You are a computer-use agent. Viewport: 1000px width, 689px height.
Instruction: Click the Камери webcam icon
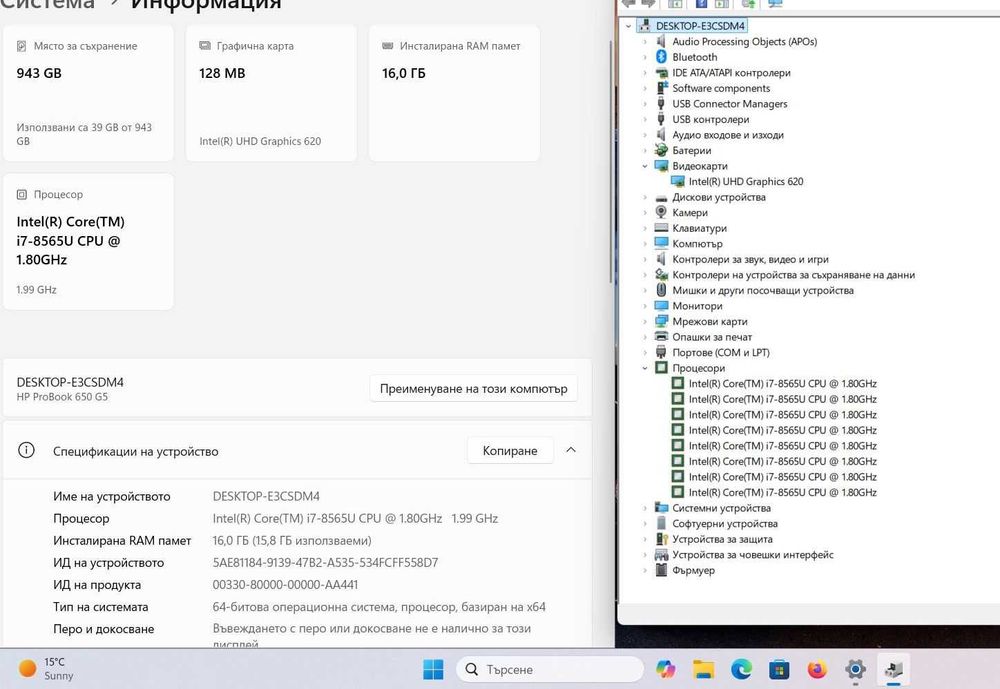(x=661, y=212)
